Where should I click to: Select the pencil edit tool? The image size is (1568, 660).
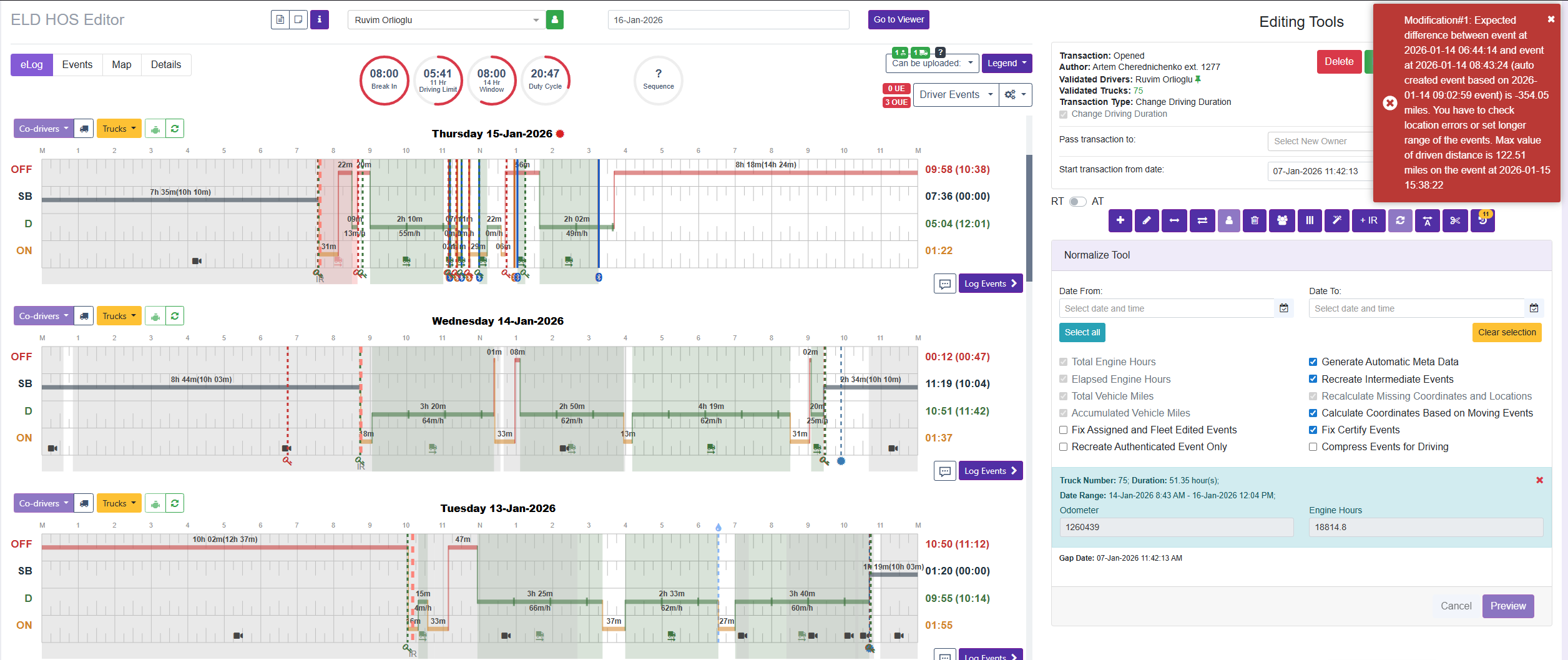click(1147, 220)
